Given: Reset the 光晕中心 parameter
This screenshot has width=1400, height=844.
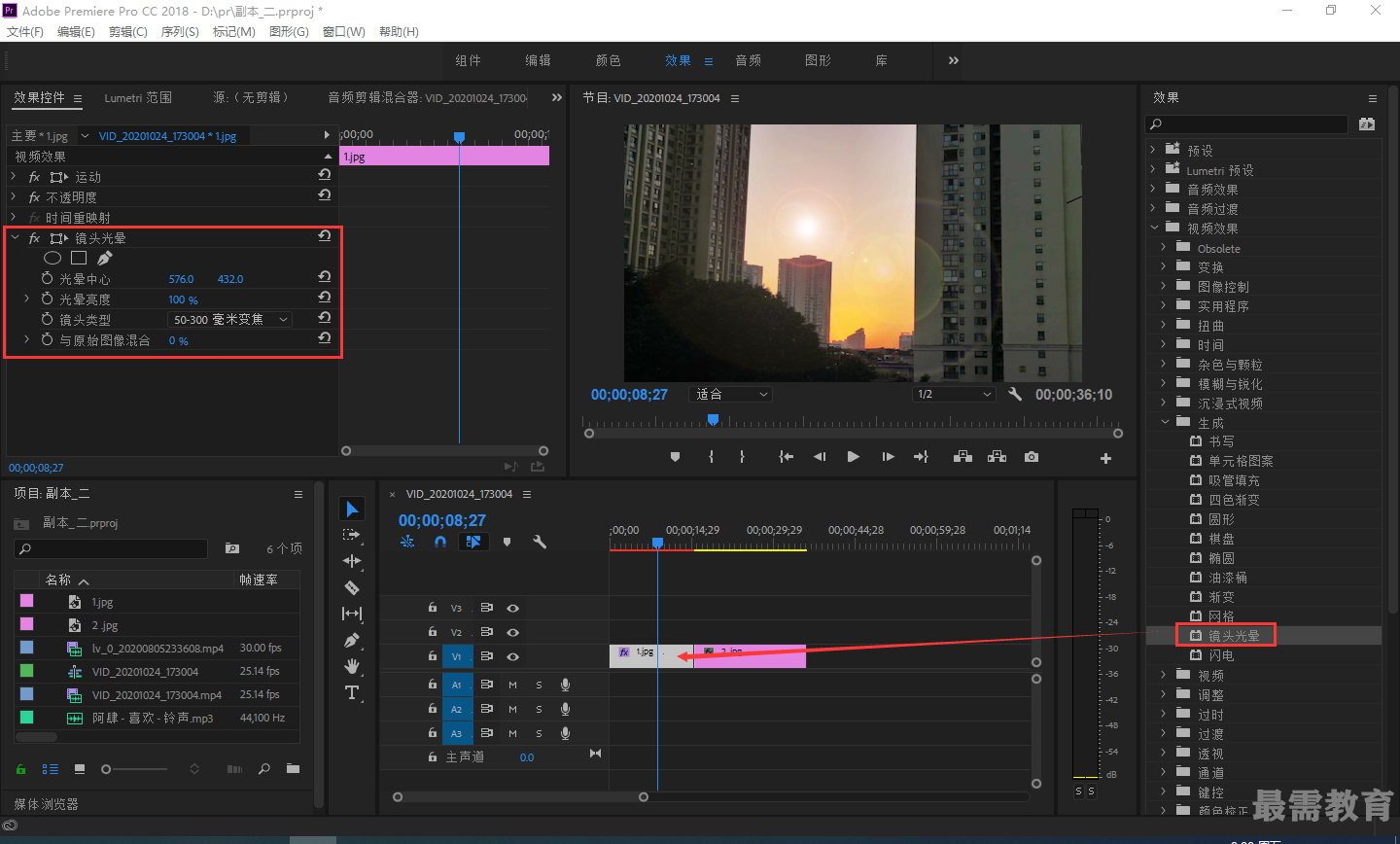Looking at the screenshot, I should tap(325, 277).
